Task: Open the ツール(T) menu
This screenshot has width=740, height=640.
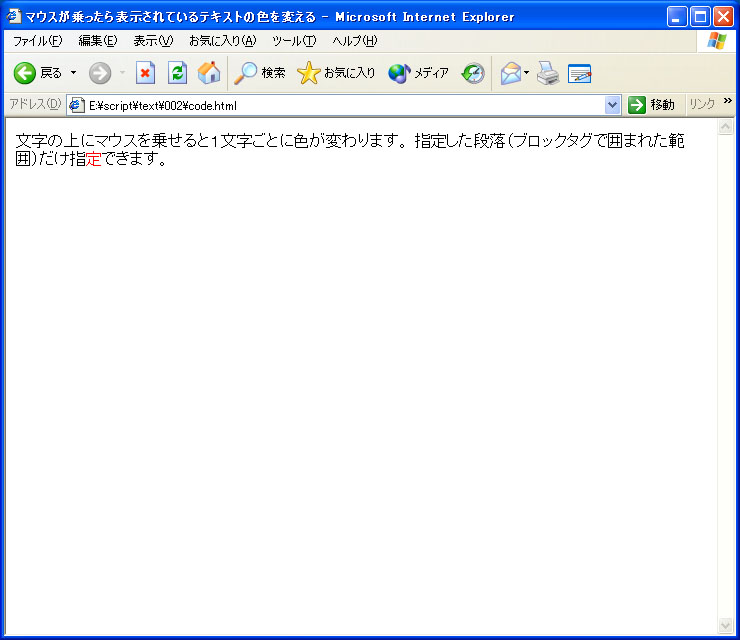Action: tap(294, 41)
